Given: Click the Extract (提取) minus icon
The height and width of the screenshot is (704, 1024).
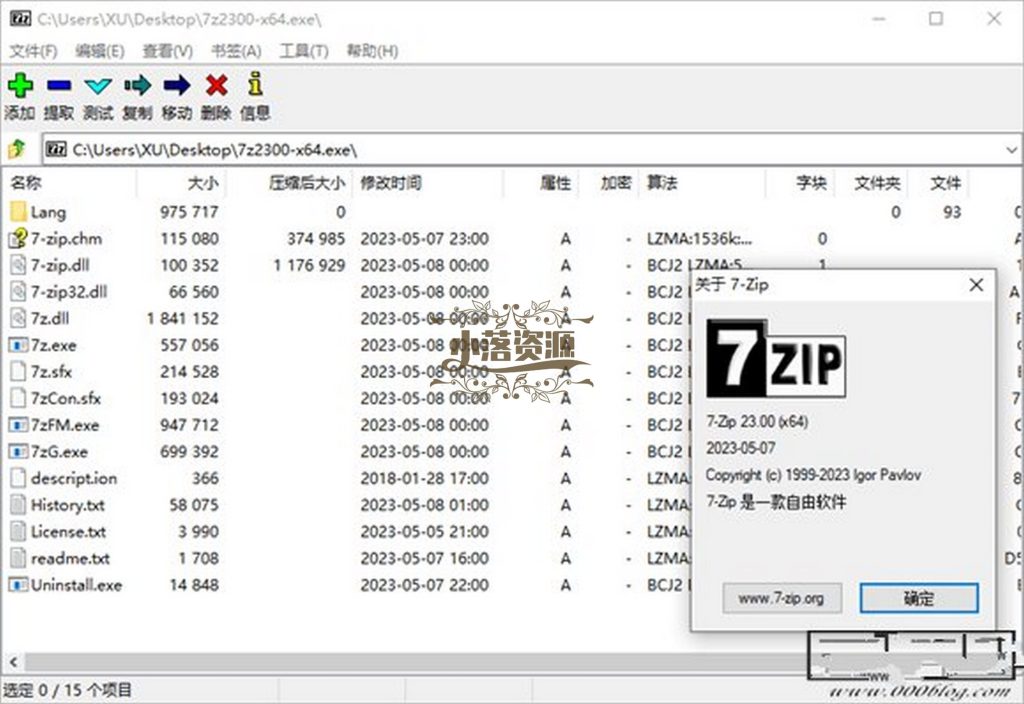Looking at the screenshot, I should pyautogui.click(x=59, y=85).
